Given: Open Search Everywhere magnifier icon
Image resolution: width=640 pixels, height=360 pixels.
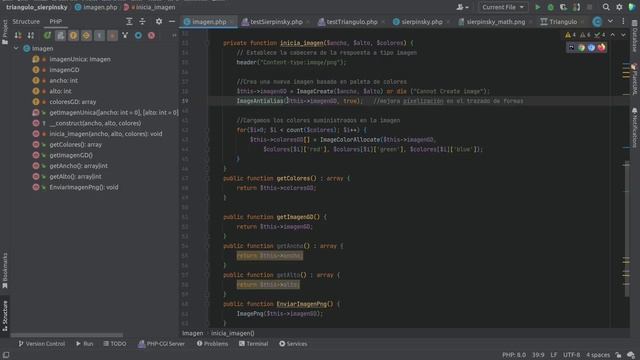Looking at the screenshot, I should coord(606,7).
